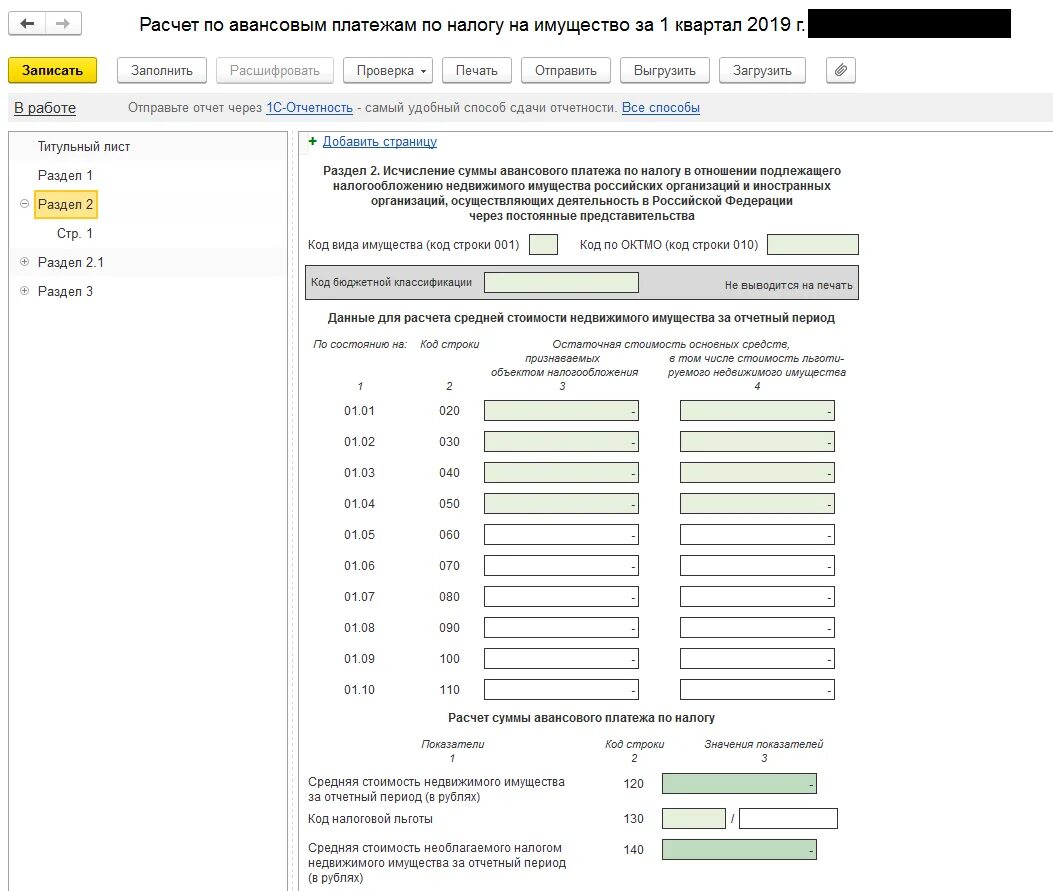This screenshot has width=1053, height=891.
Task: Click the line 130 second field after slash
Action: pyautogui.click(x=788, y=818)
